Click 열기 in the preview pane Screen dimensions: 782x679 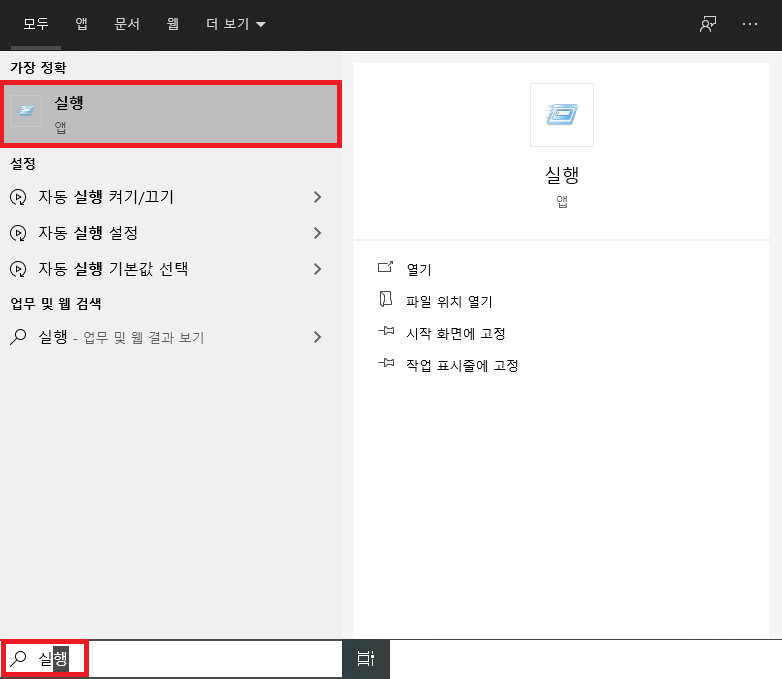pos(418,269)
